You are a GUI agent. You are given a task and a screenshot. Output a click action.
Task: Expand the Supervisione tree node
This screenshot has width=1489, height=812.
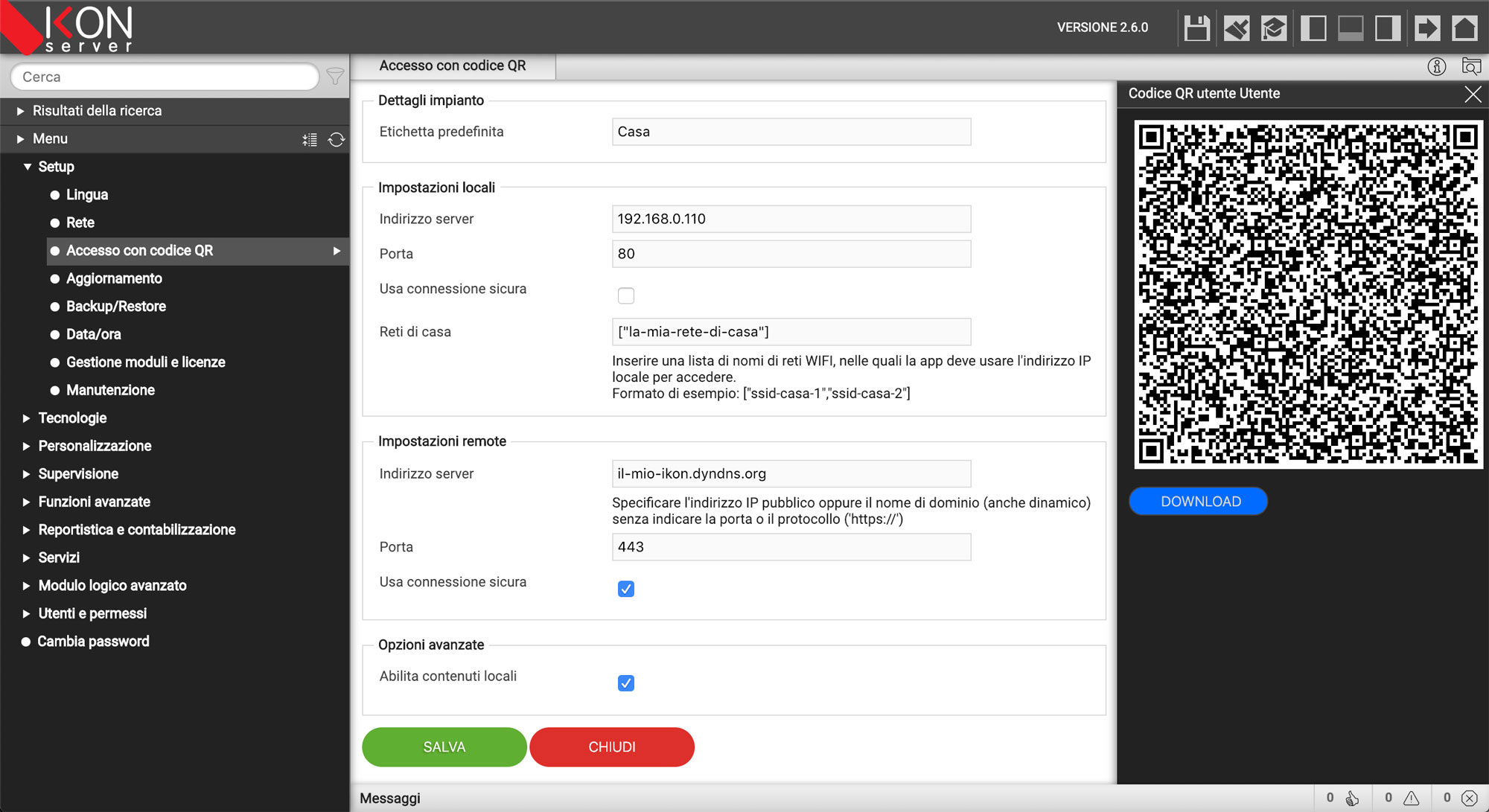26,474
